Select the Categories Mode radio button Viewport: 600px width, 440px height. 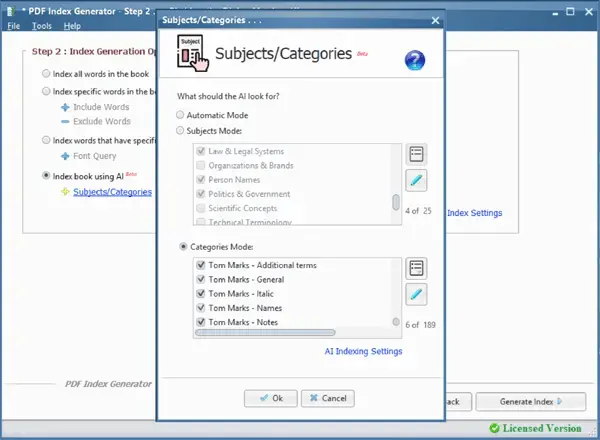point(183,247)
